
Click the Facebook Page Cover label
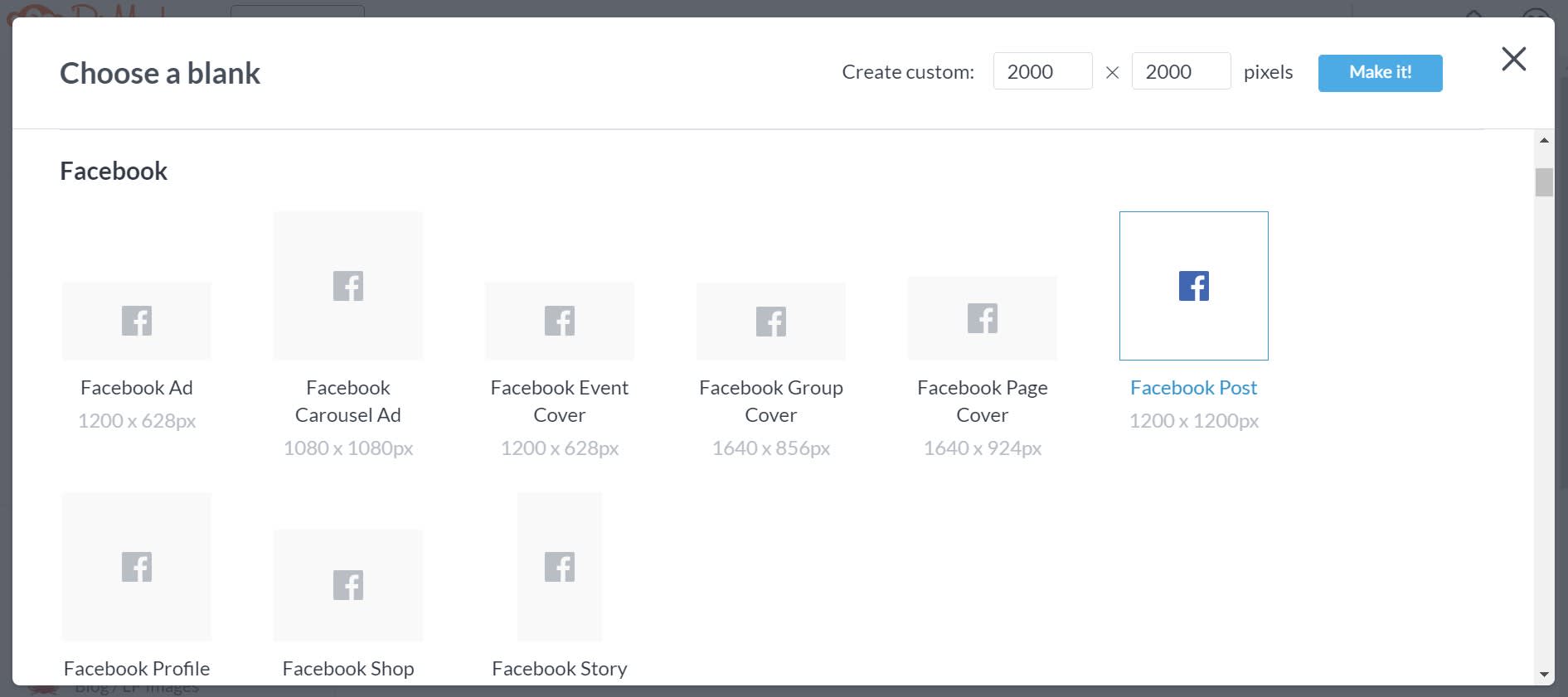(x=983, y=401)
